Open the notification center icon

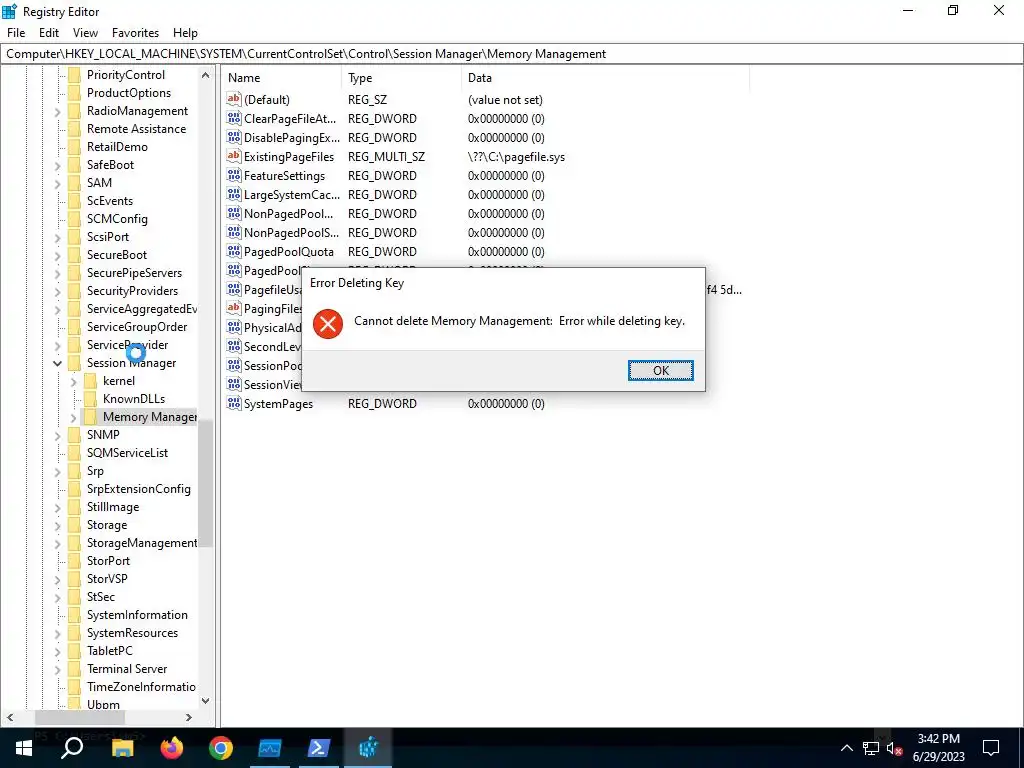991,748
